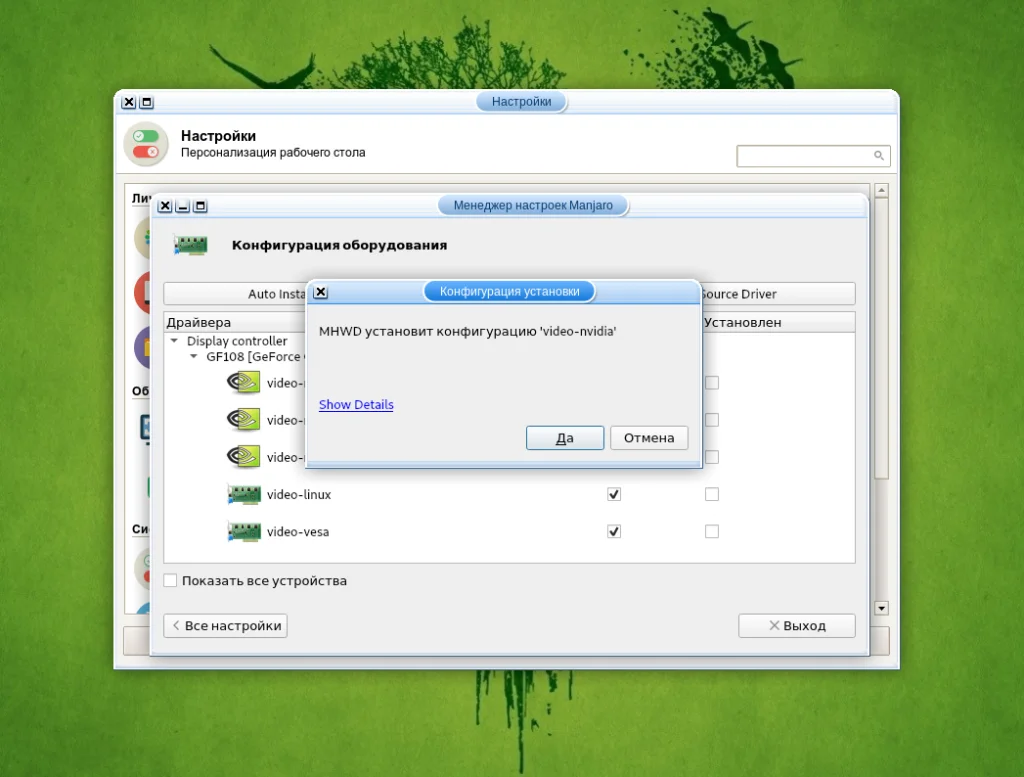Toggle the installed checkbox of the third nvidia row
Screen dimensions: 1024x777
pos(712,457)
